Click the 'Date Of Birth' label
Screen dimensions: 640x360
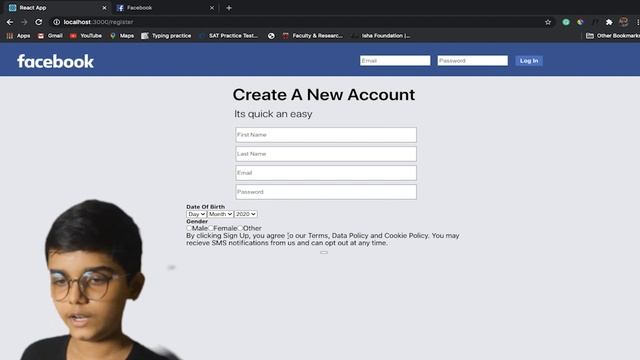(x=205, y=207)
